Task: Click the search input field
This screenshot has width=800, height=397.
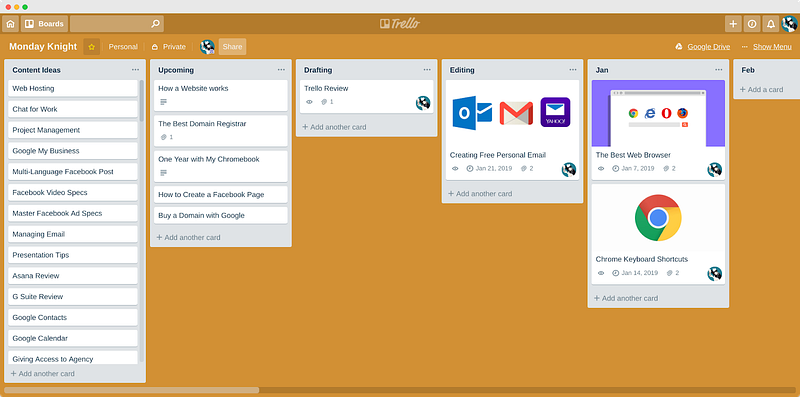Action: coord(117,23)
